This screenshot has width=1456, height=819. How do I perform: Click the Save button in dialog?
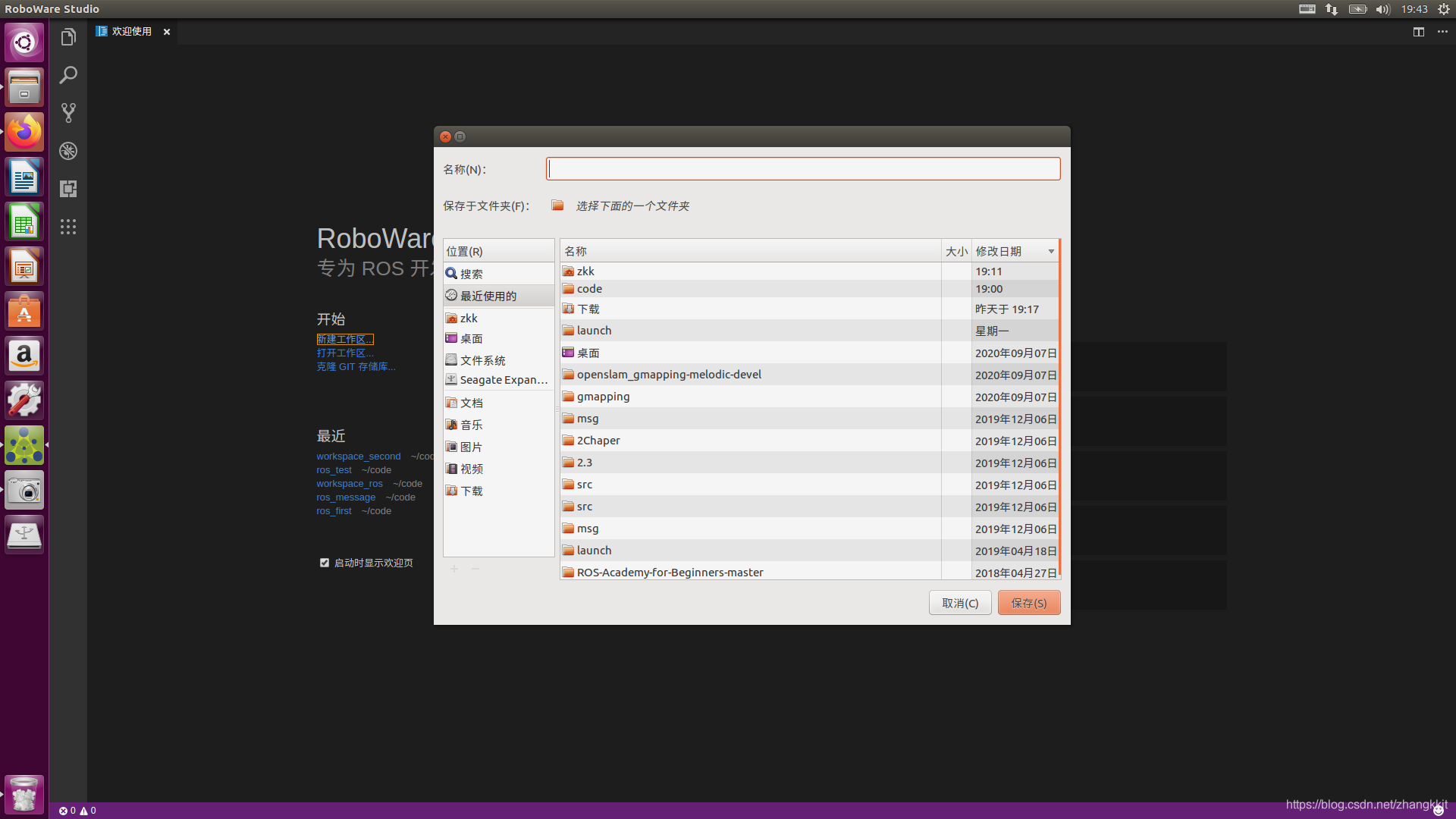pos(1028,603)
